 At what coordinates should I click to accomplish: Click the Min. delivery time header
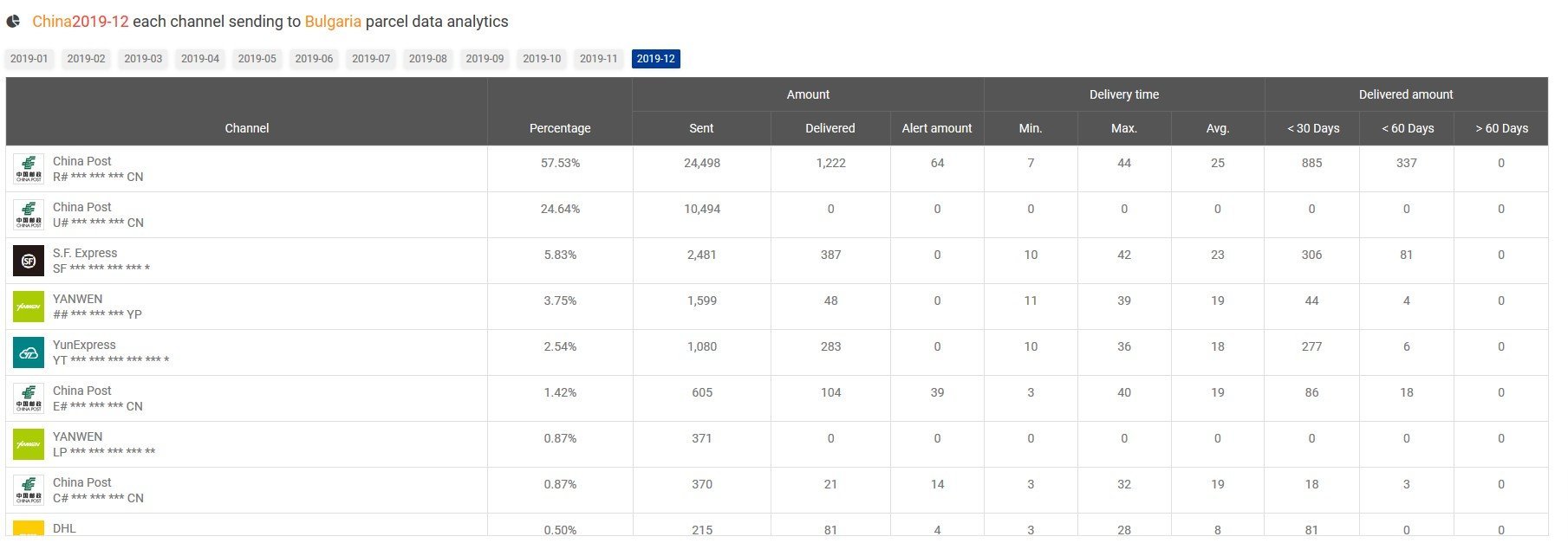1031,128
